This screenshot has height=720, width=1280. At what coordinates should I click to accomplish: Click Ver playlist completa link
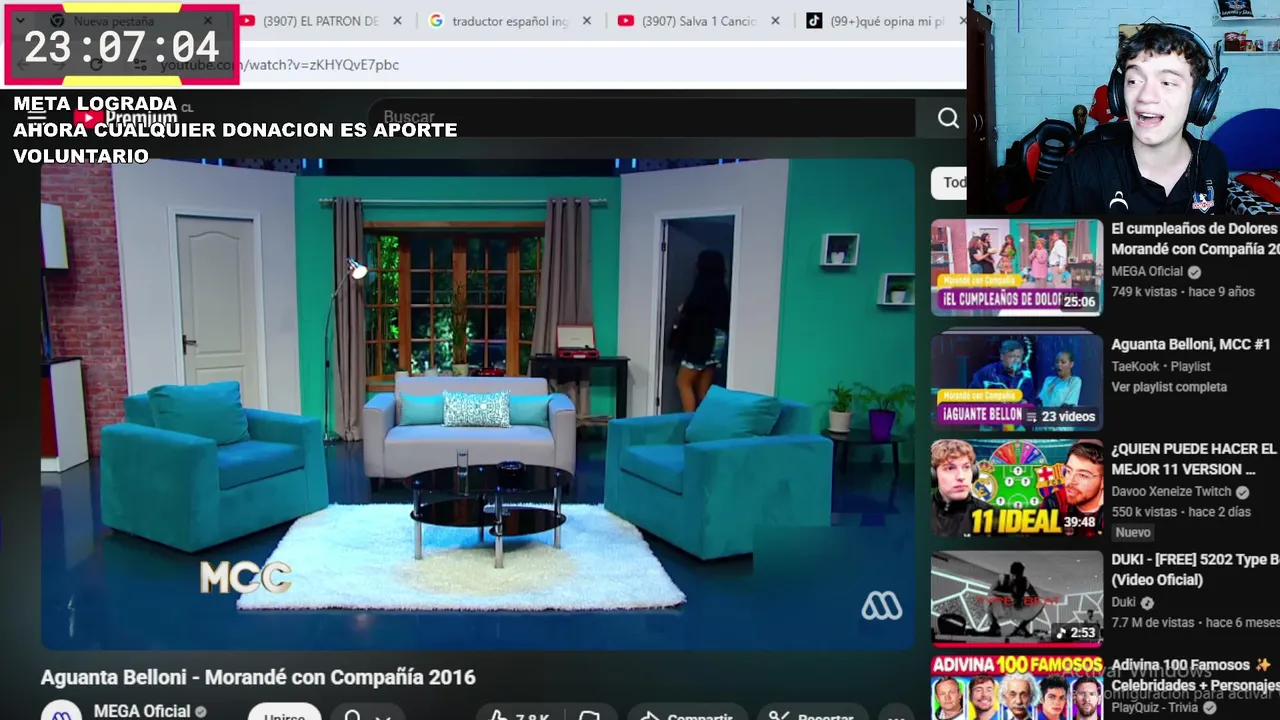[1168, 387]
